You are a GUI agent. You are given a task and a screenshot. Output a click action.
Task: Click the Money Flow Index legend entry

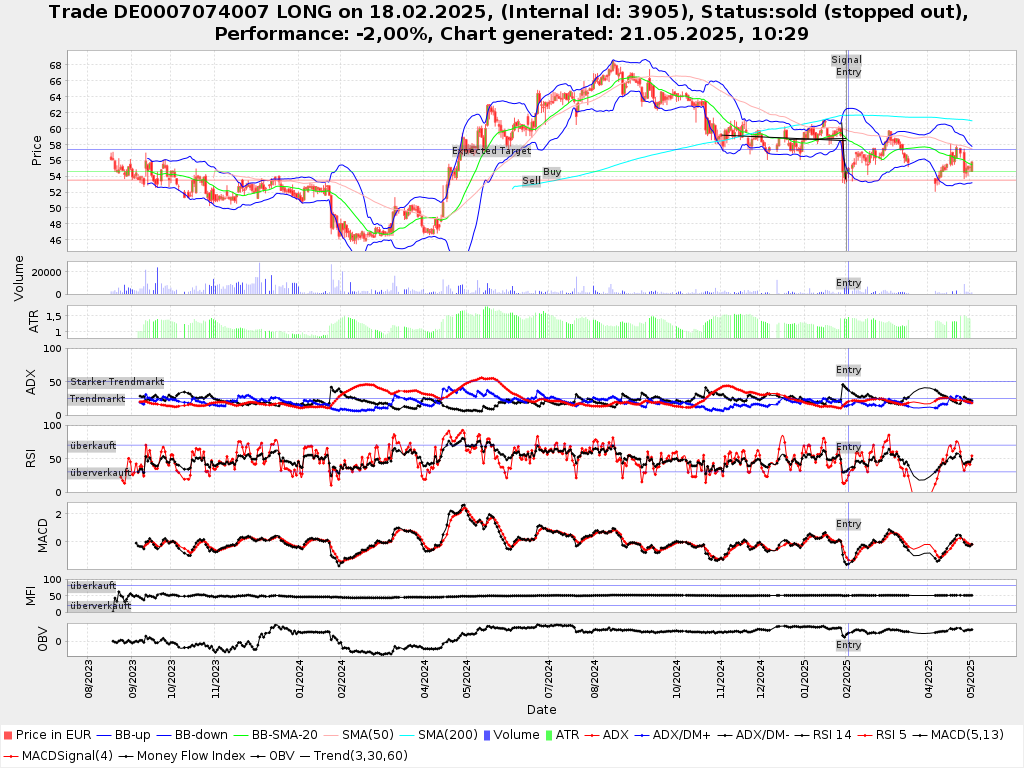[190, 755]
